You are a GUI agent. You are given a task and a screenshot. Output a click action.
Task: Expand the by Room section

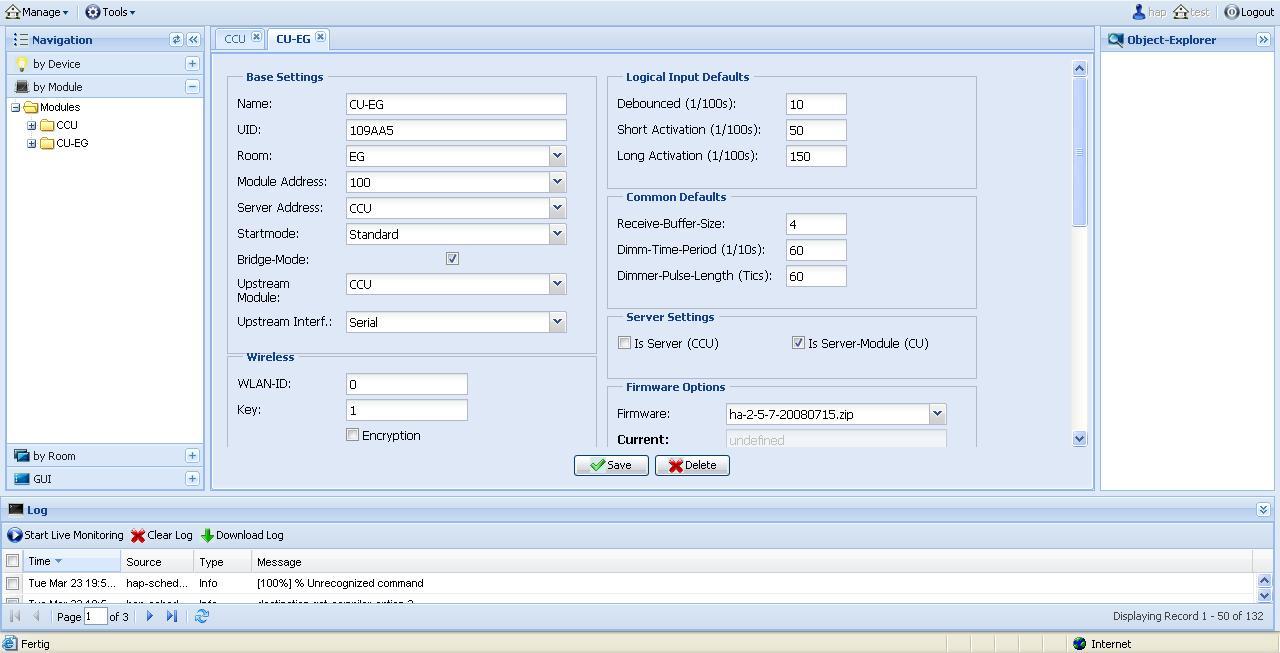[x=192, y=455]
